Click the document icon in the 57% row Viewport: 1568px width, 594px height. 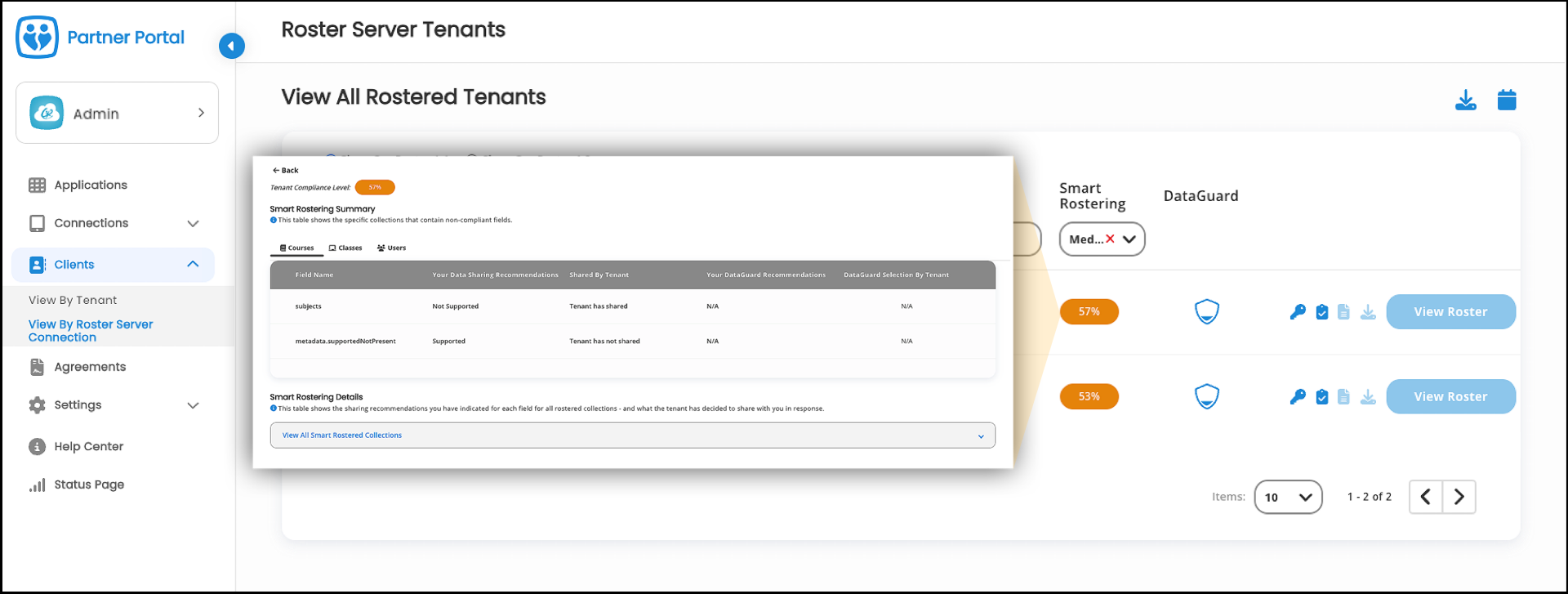[1343, 312]
